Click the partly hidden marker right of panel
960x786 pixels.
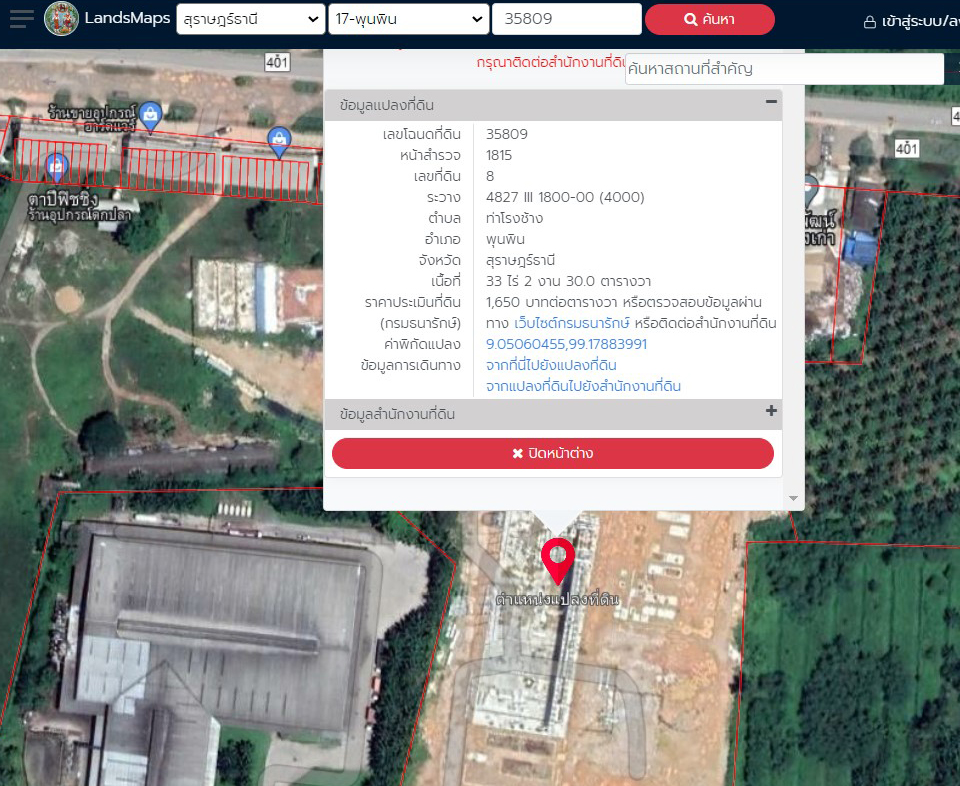point(810,187)
